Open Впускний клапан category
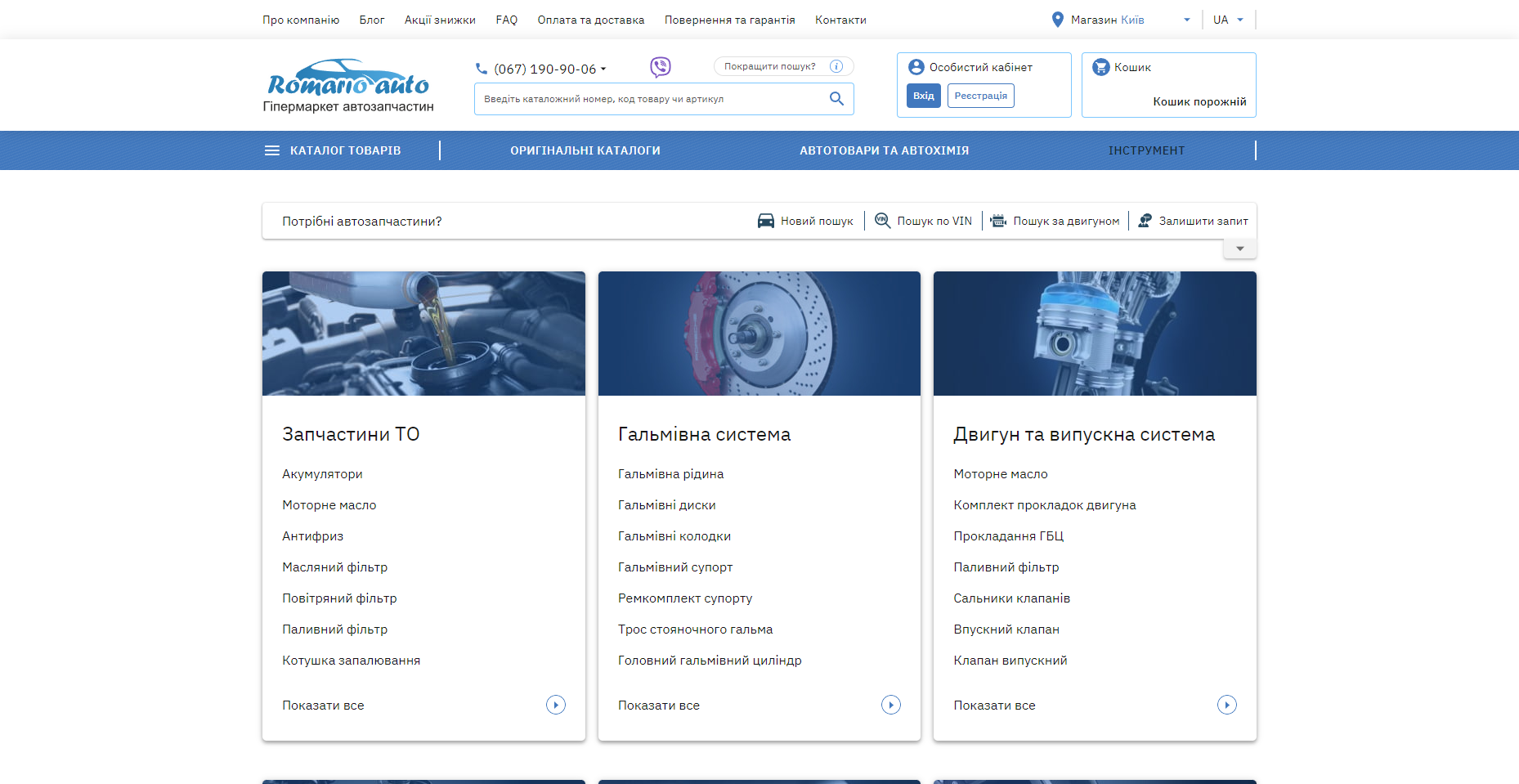Image resolution: width=1519 pixels, height=784 pixels. coord(1006,629)
